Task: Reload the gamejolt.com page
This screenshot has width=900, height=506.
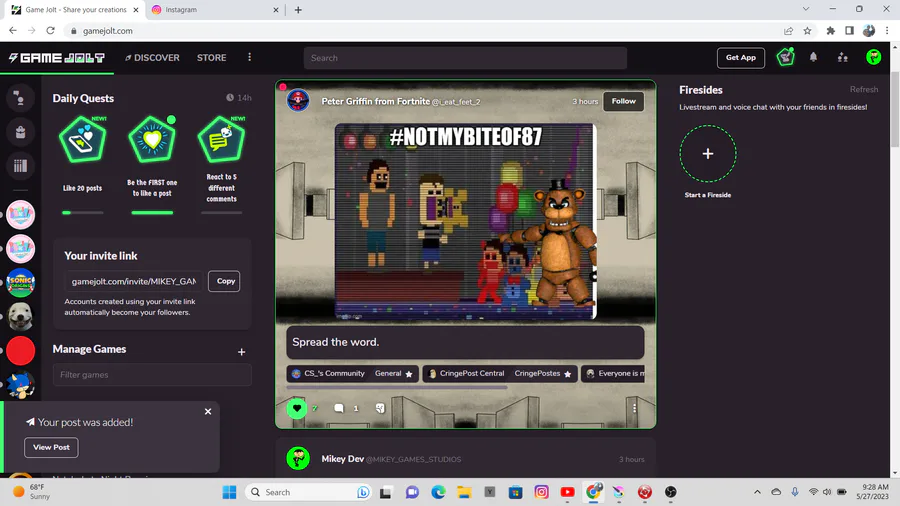Action: click(x=51, y=31)
